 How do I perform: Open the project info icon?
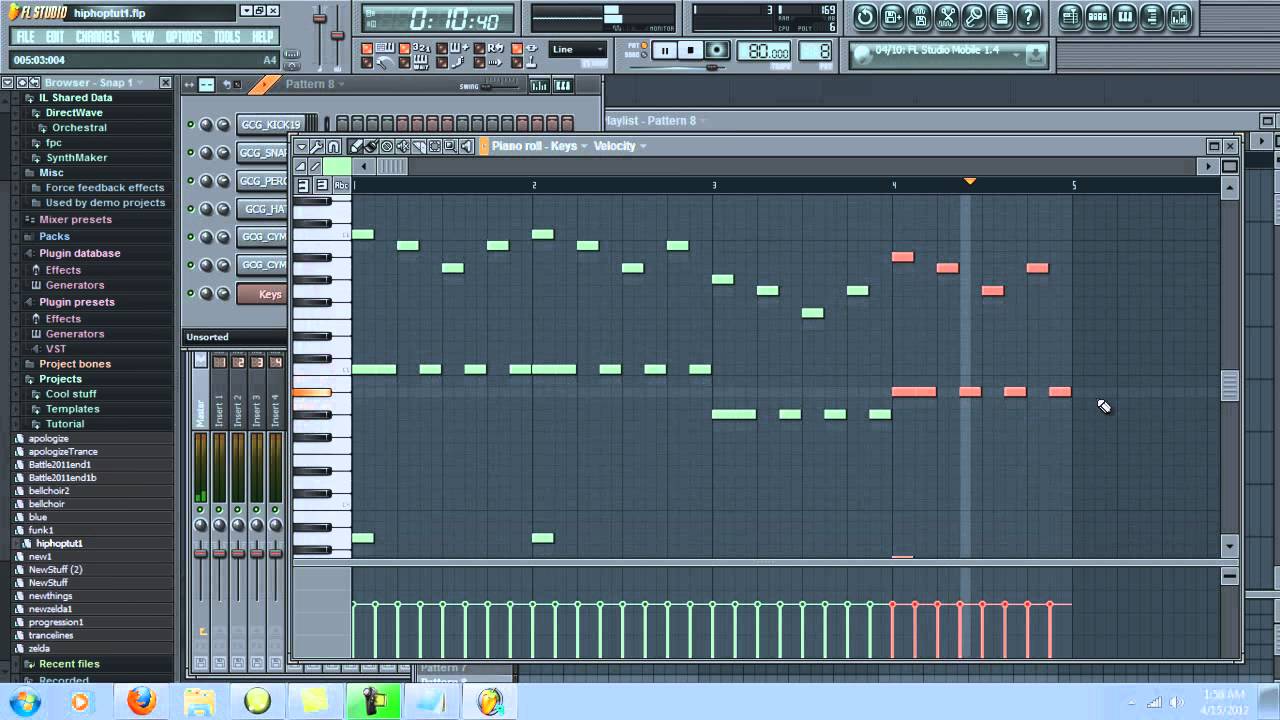1000,16
